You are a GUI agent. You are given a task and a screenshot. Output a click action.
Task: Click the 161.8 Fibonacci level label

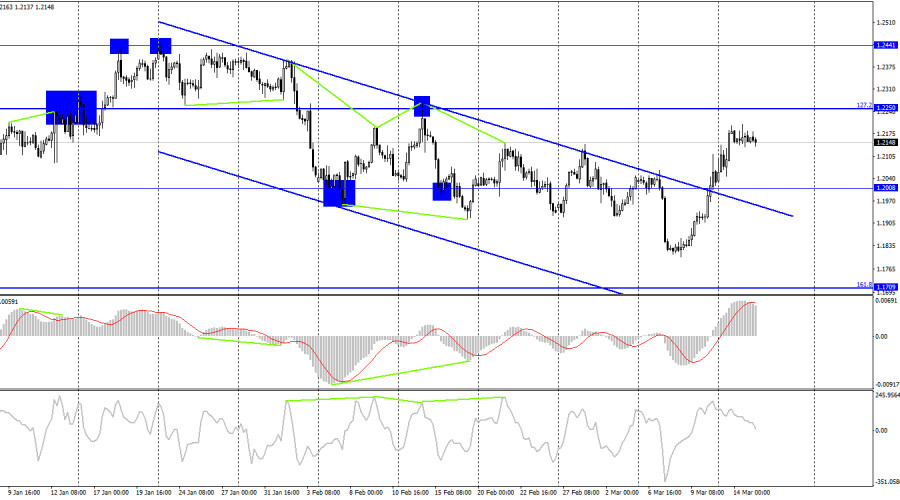coord(864,285)
